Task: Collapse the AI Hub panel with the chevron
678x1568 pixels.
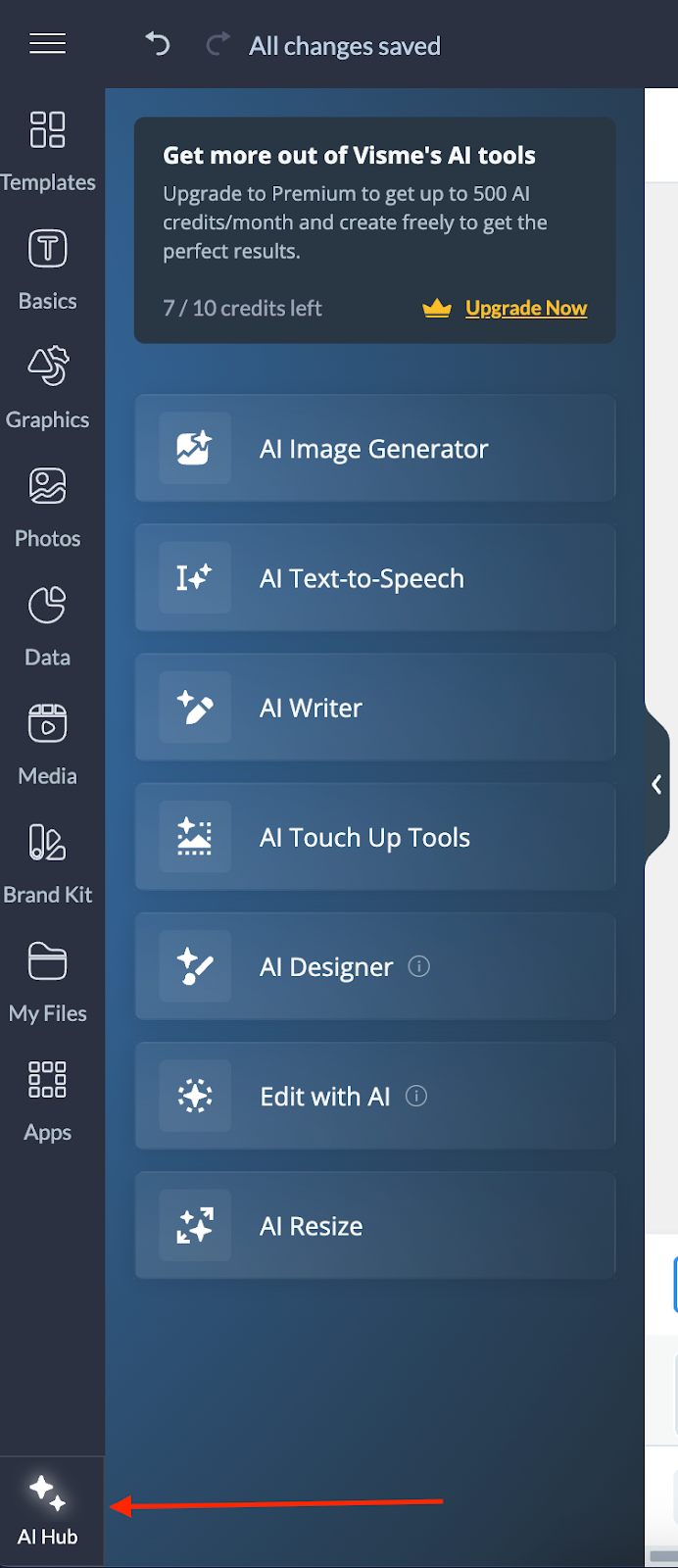Action: pos(656,784)
